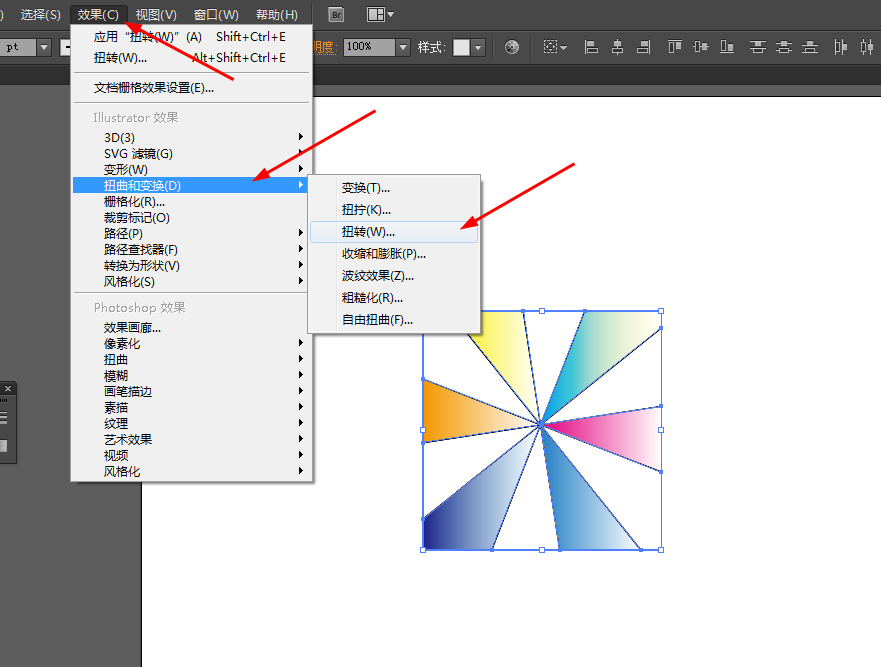The height and width of the screenshot is (667, 881).
Task: Click the Horizontal Align Left icon
Action: tap(591, 47)
